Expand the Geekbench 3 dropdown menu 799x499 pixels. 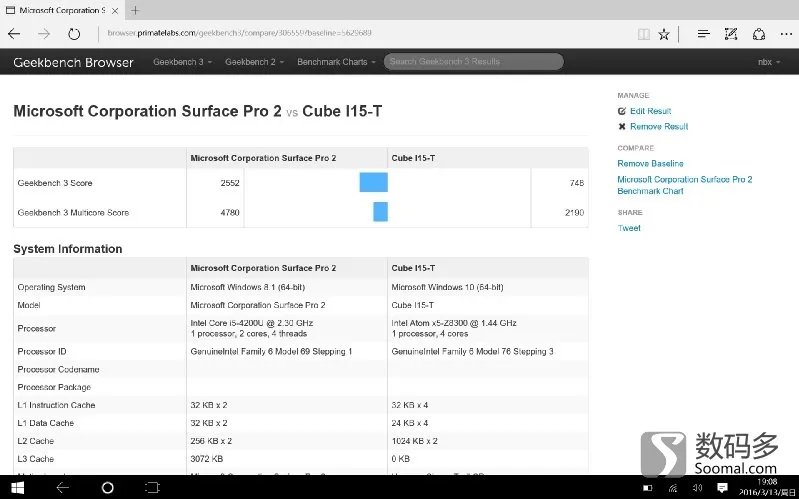pos(182,62)
